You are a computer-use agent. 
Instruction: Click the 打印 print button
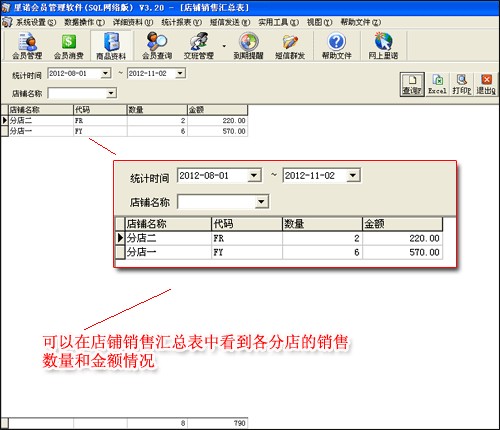click(x=462, y=84)
